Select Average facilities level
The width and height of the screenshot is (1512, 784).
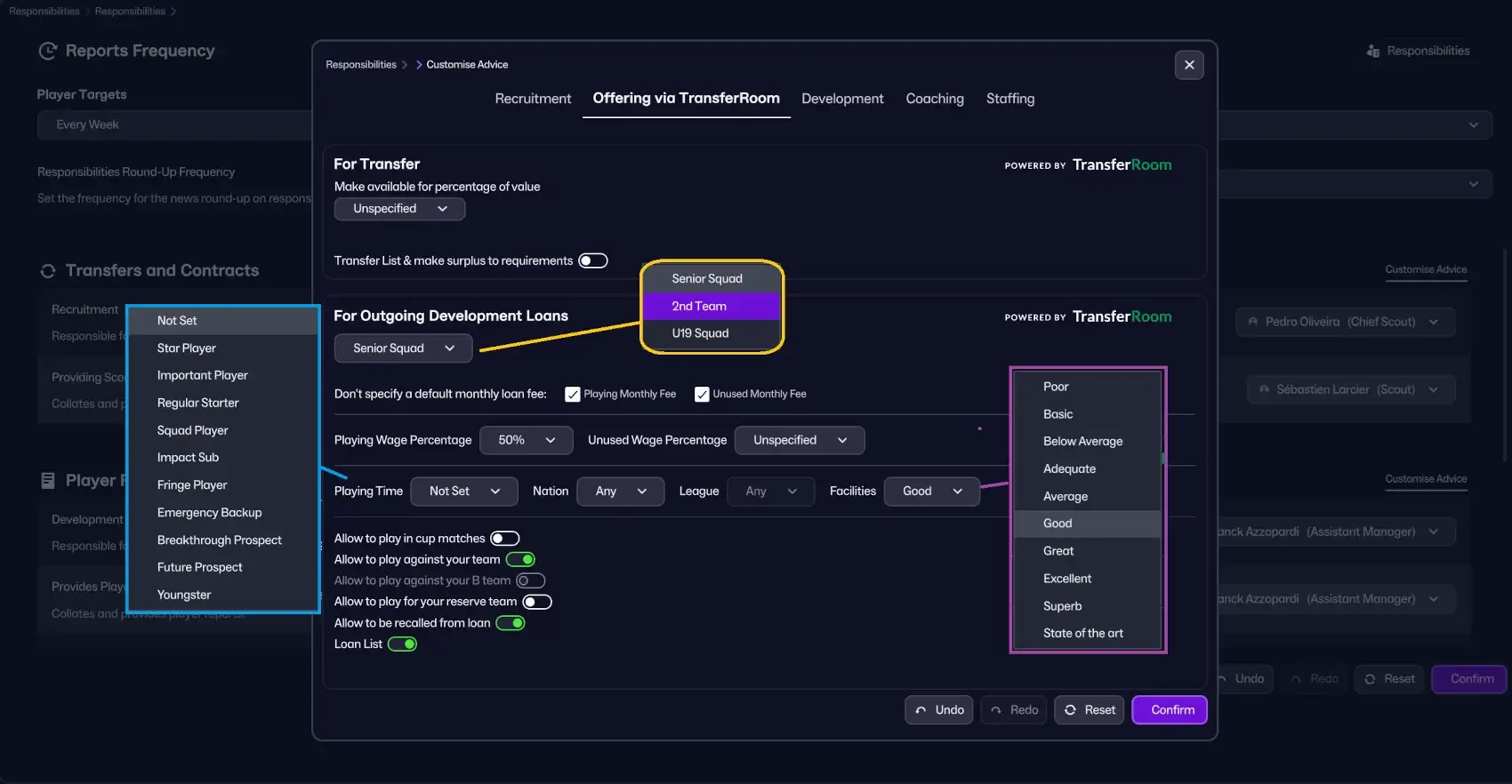[x=1087, y=497]
